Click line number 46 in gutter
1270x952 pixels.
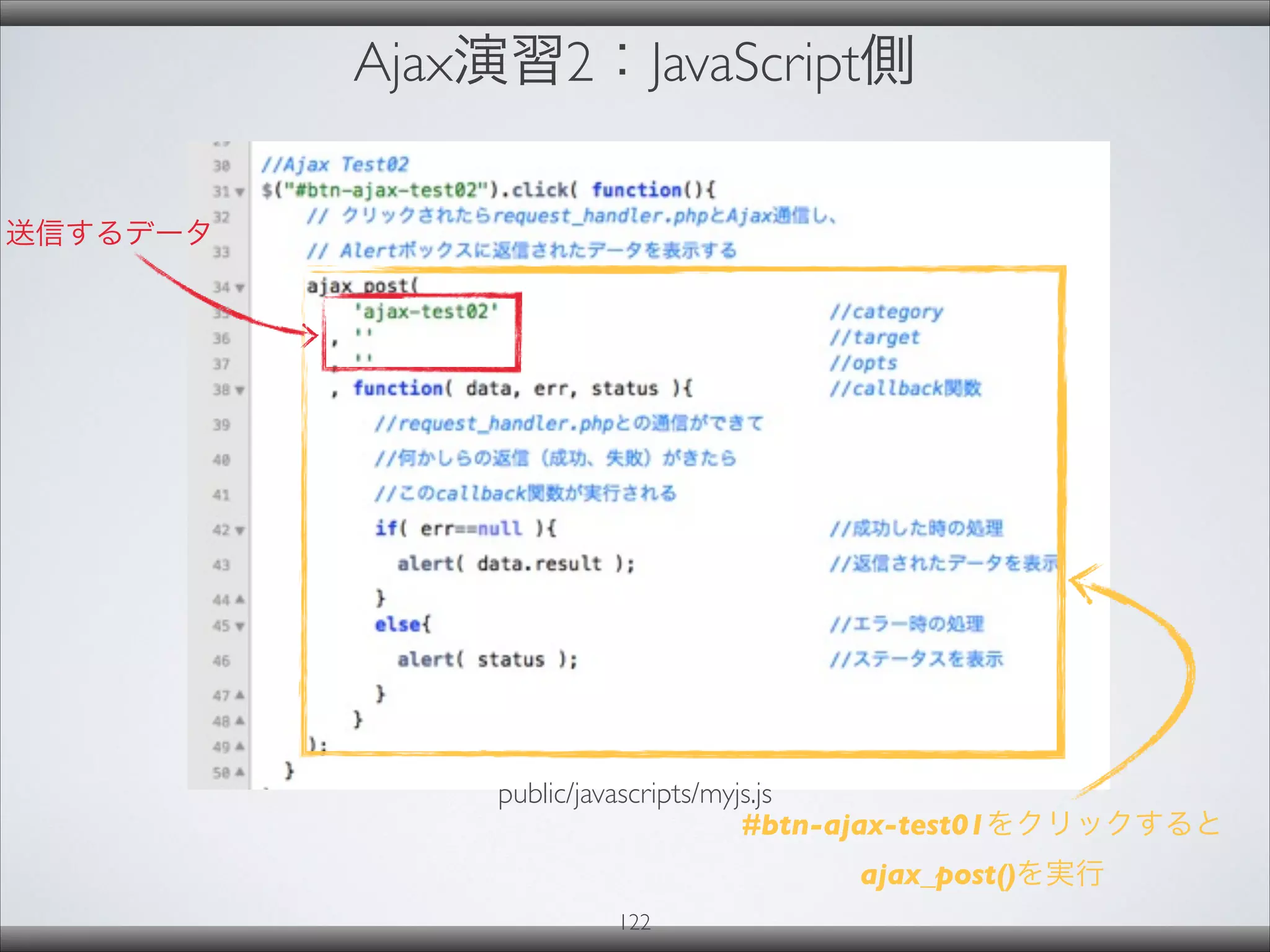(221, 661)
